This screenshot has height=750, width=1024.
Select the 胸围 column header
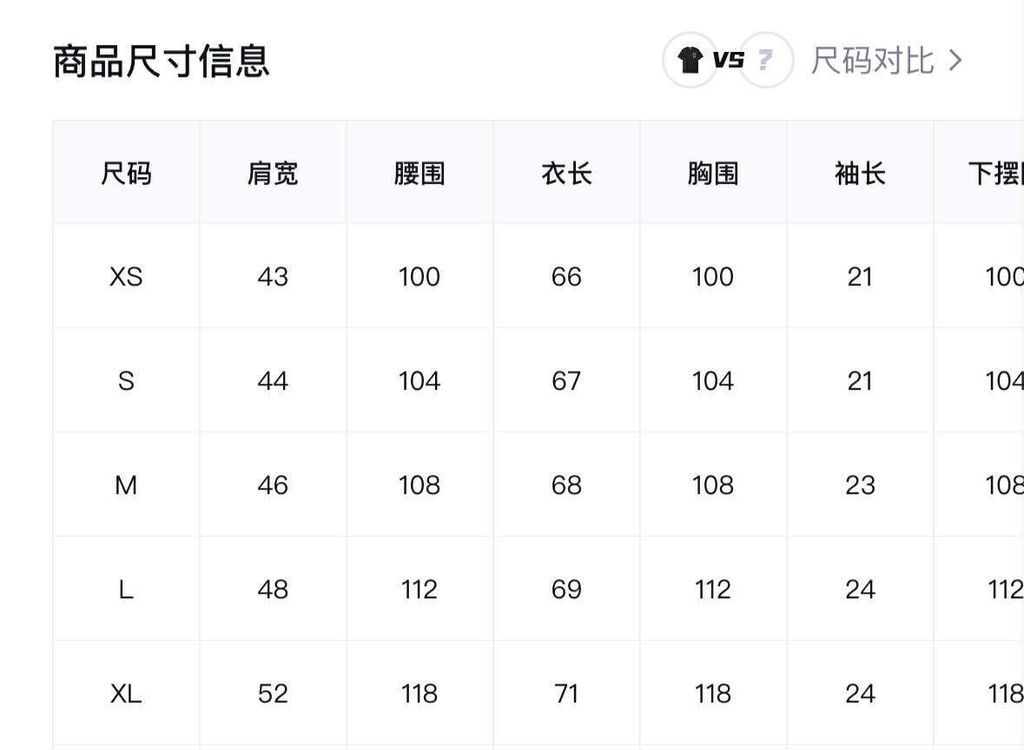[713, 174]
